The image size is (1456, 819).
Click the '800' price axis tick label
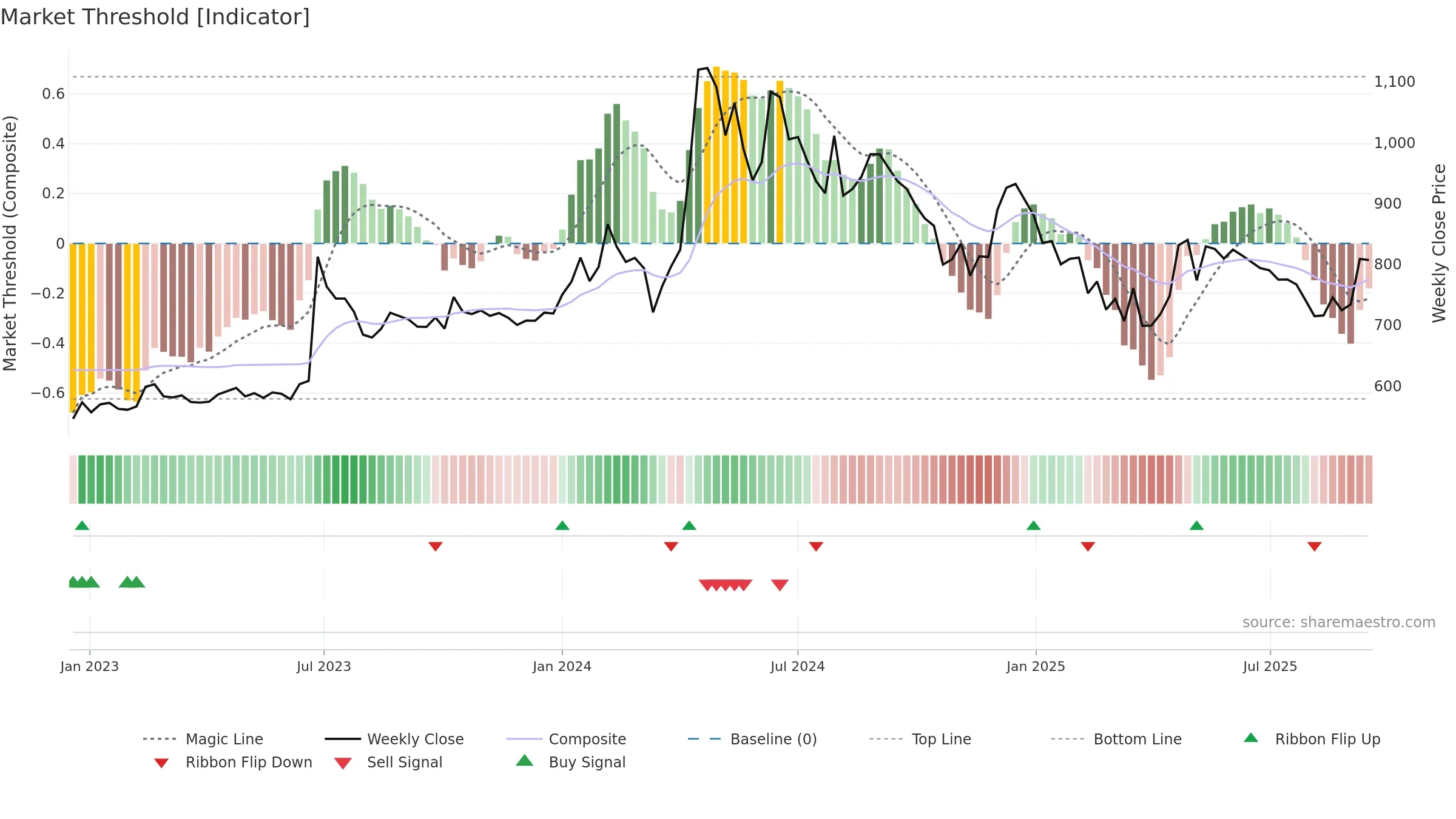tap(1388, 265)
